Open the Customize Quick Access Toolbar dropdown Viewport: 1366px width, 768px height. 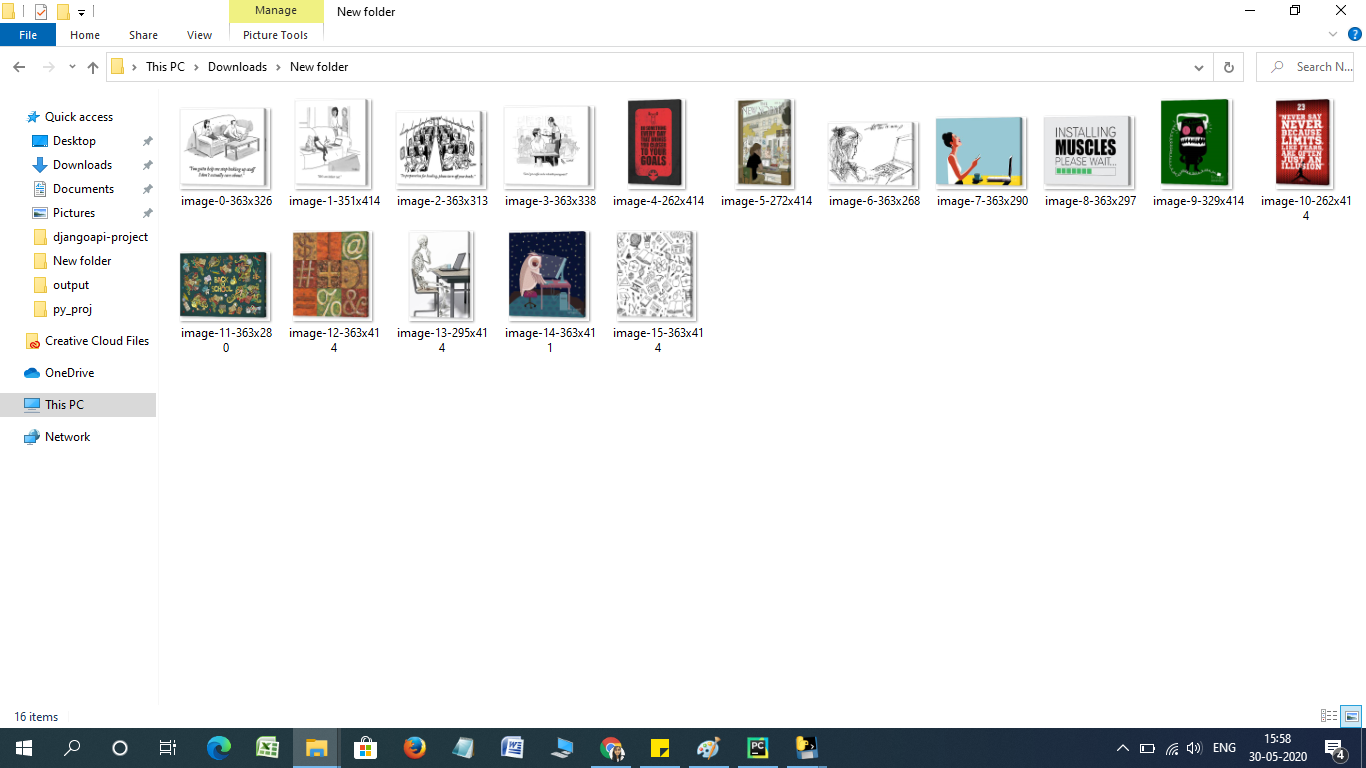[x=81, y=12]
